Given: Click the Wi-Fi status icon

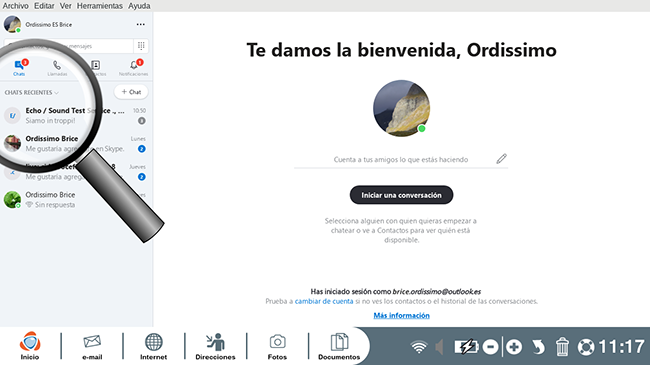Looking at the screenshot, I should click(419, 347).
